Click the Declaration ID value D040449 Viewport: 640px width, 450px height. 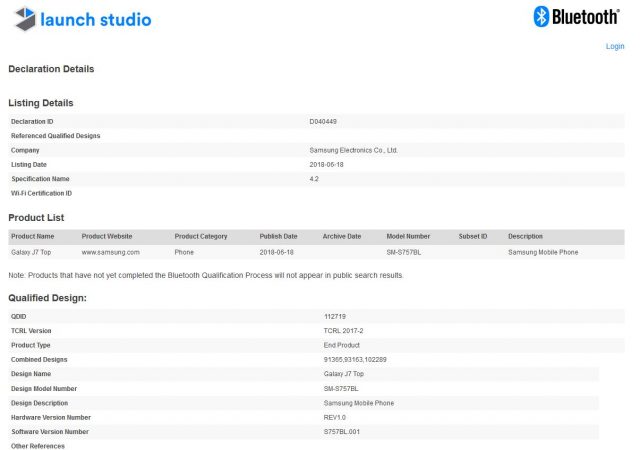pyautogui.click(x=322, y=121)
